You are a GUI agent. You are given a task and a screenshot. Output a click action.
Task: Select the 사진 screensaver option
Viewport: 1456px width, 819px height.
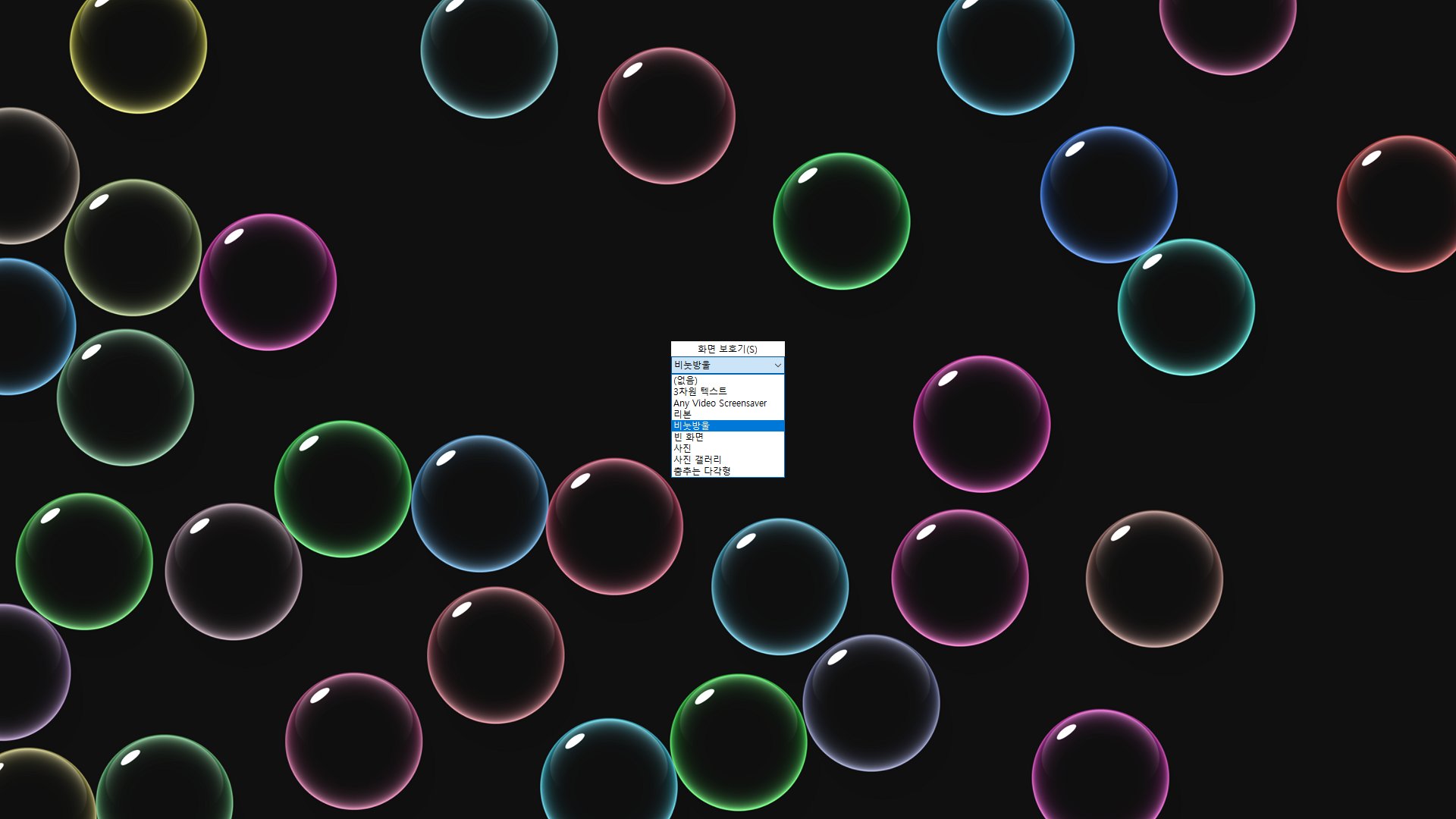(x=728, y=448)
